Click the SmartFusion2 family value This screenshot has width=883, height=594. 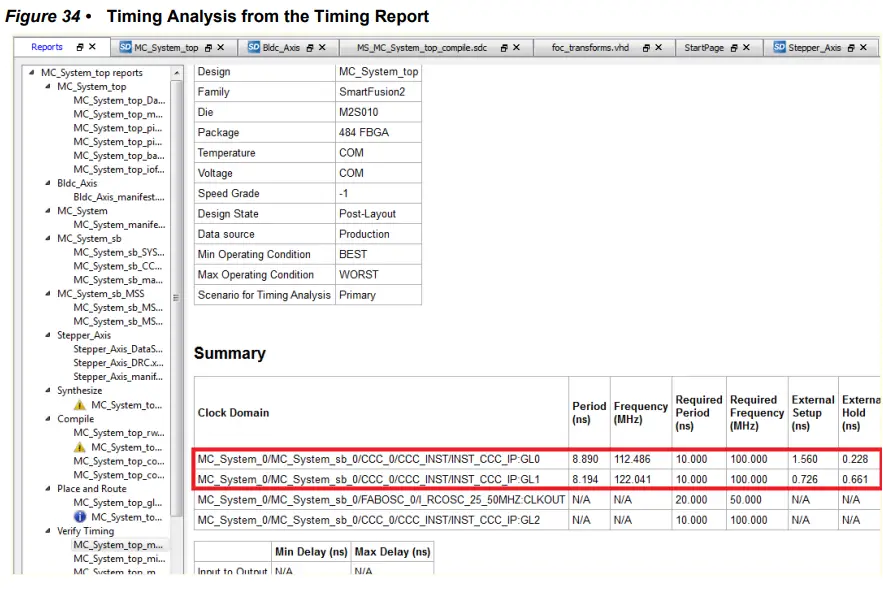tap(372, 92)
